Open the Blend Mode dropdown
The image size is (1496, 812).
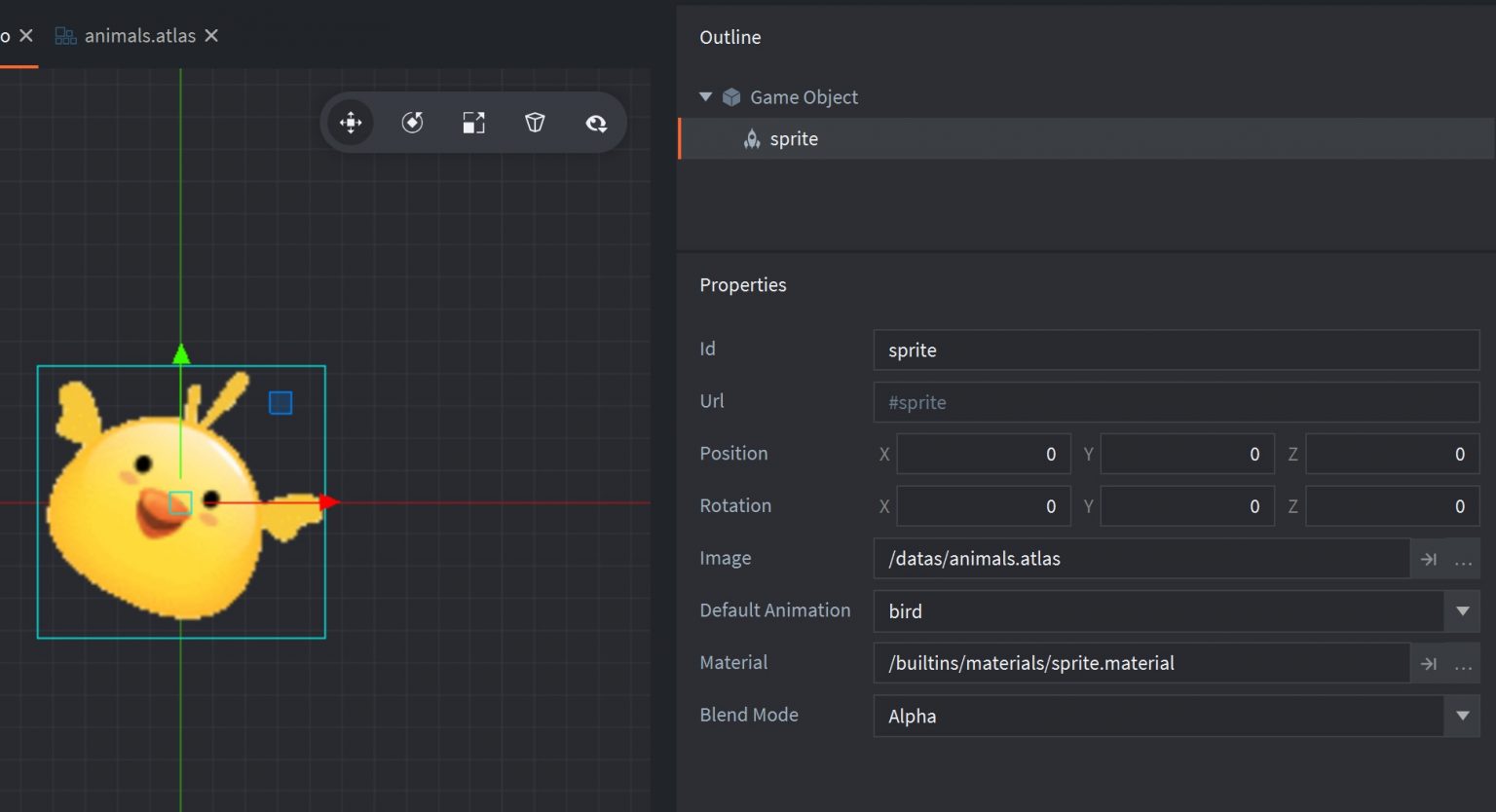point(1462,716)
